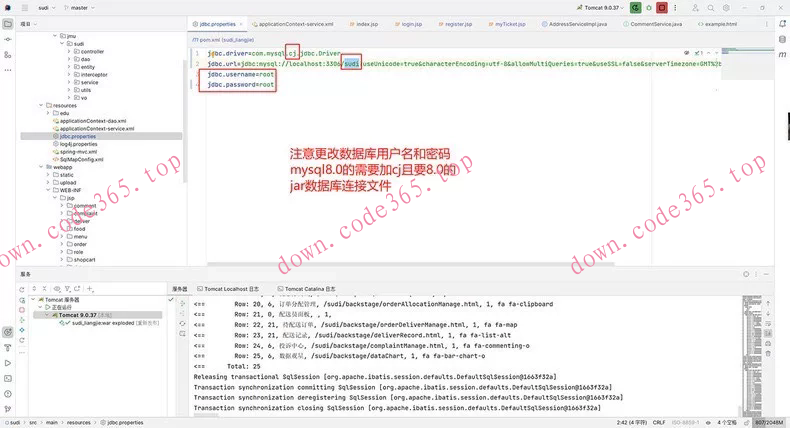
Task: Toggle the Project folder tool window
Action: 7,23
